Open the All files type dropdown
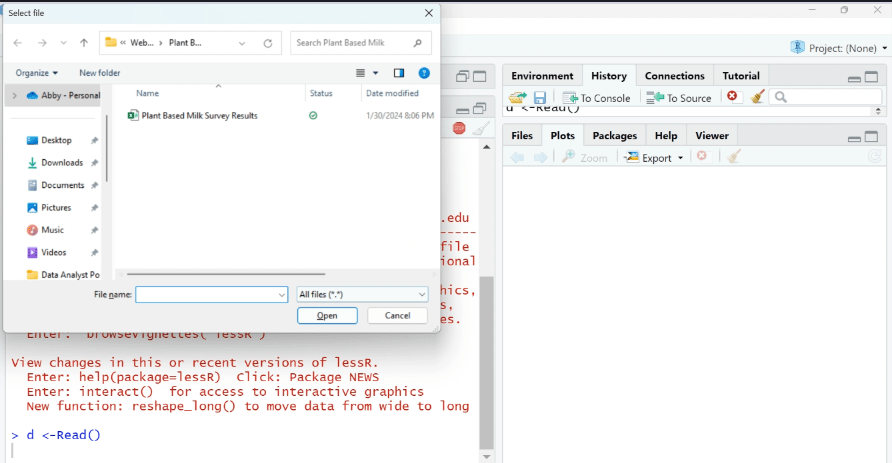892x463 pixels. tap(362, 295)
